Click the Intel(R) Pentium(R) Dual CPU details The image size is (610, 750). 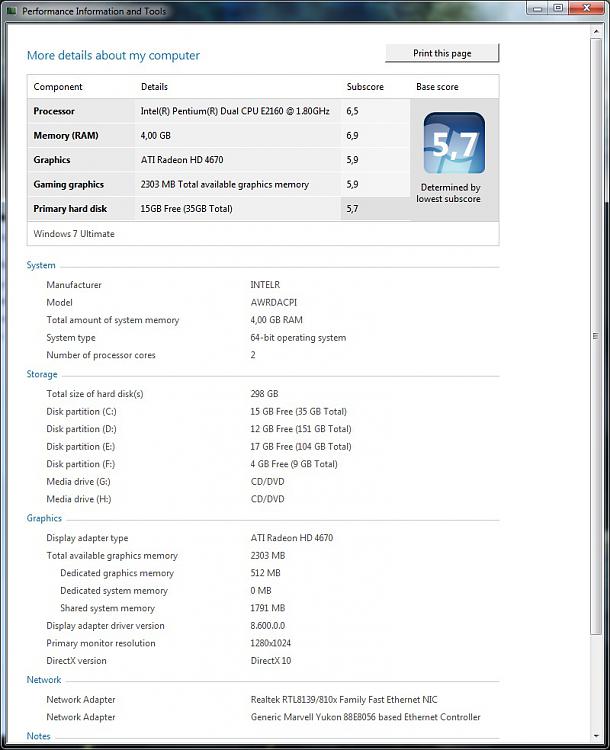tap(235, 111)
